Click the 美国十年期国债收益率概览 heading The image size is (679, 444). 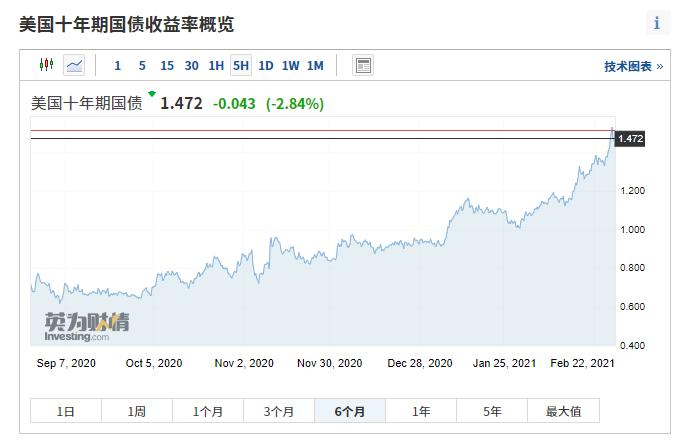pos(126,24)
